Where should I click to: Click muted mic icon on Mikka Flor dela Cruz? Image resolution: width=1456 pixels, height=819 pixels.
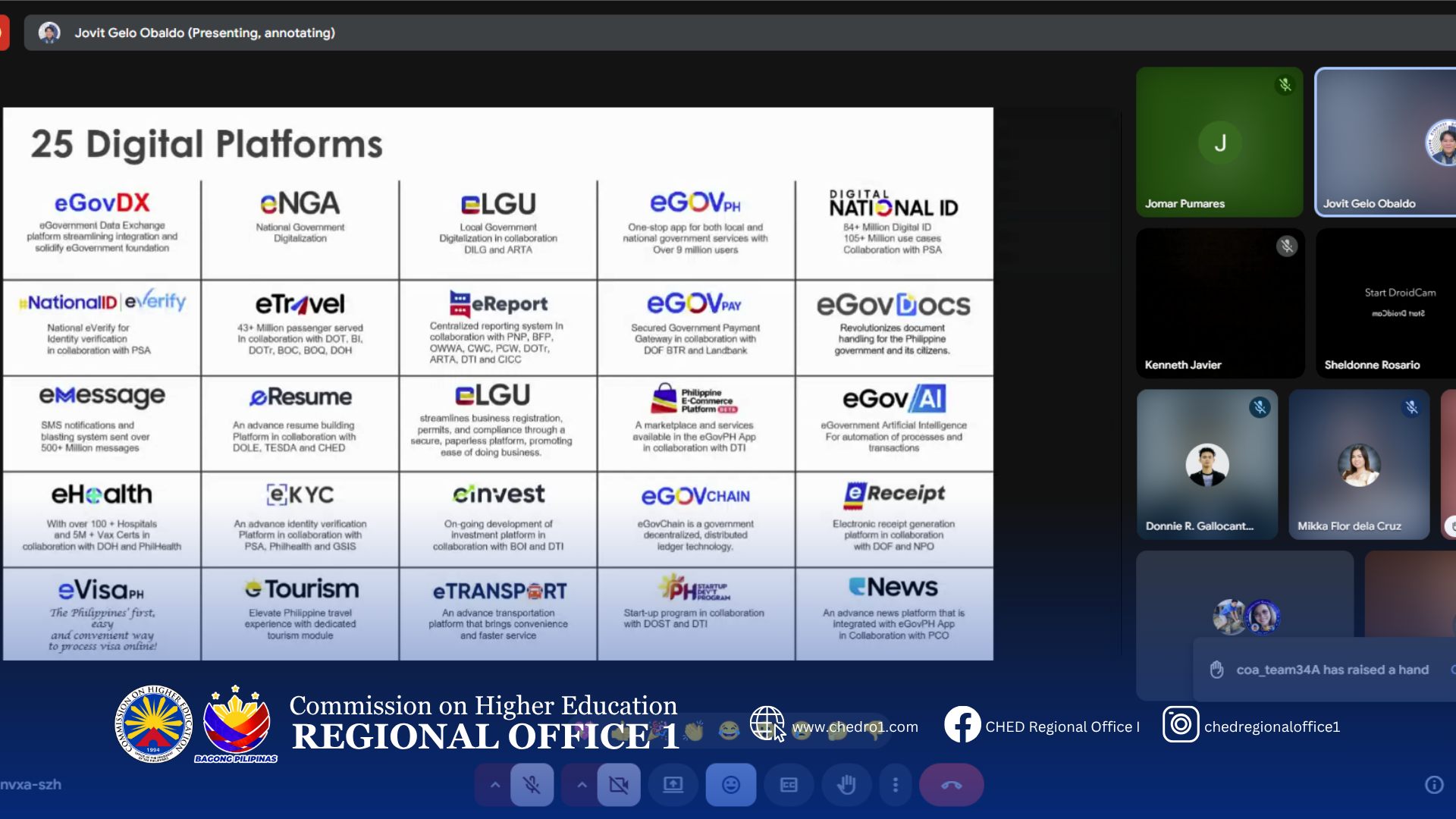[x=1411, y=407]
